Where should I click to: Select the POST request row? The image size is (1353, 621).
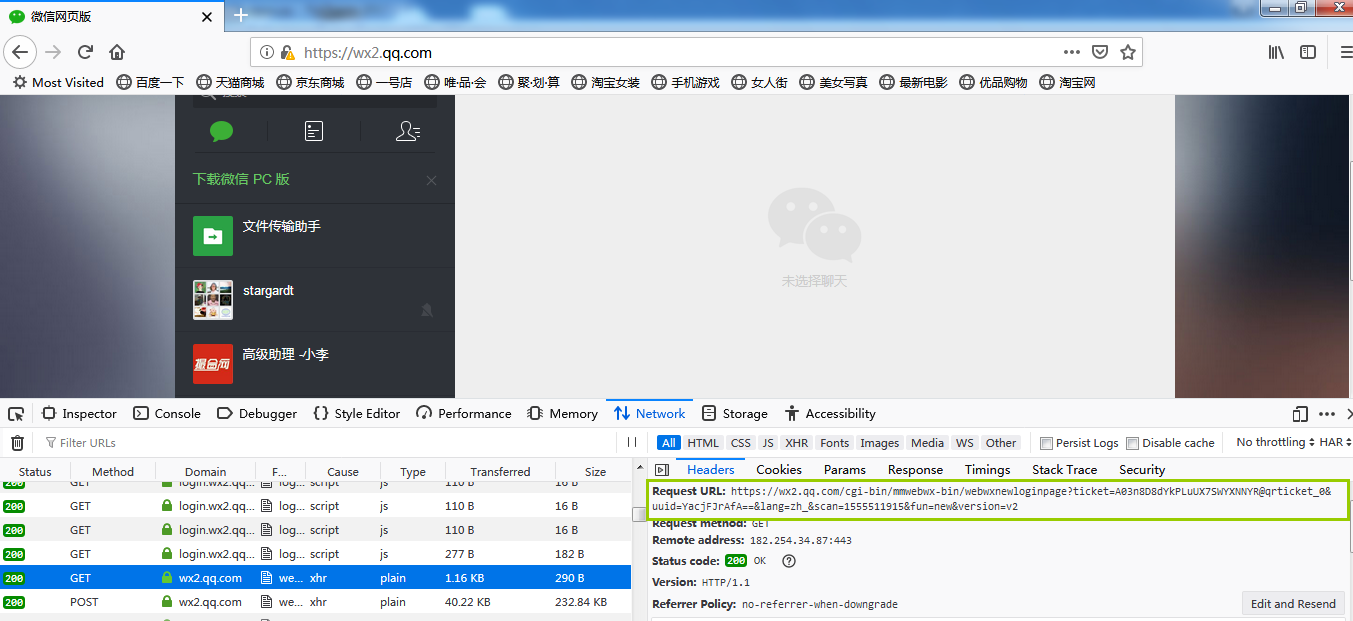coord(316,603)
